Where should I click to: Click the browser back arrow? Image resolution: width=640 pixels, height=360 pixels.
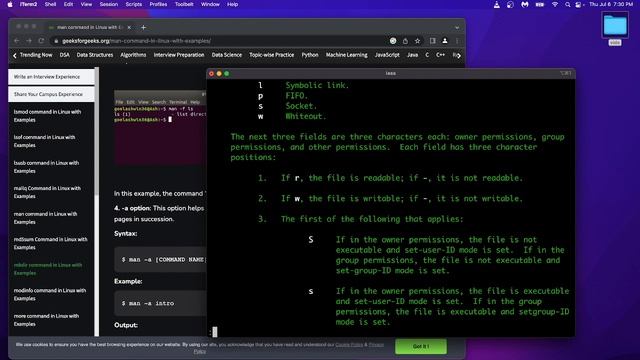pyautogui.click(x=16, y=41)
